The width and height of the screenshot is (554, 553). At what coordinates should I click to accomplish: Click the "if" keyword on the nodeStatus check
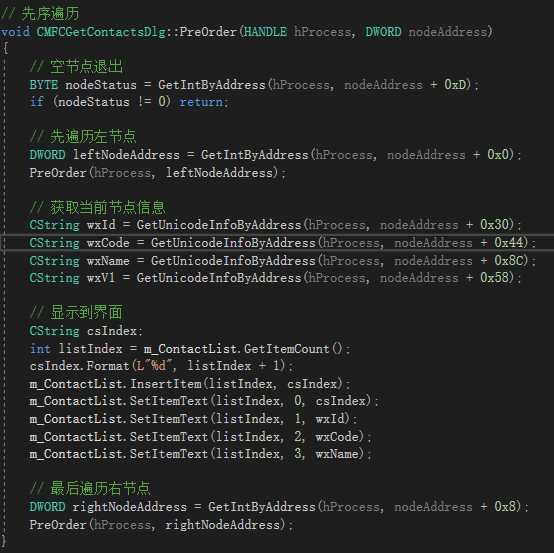point(37,102)
